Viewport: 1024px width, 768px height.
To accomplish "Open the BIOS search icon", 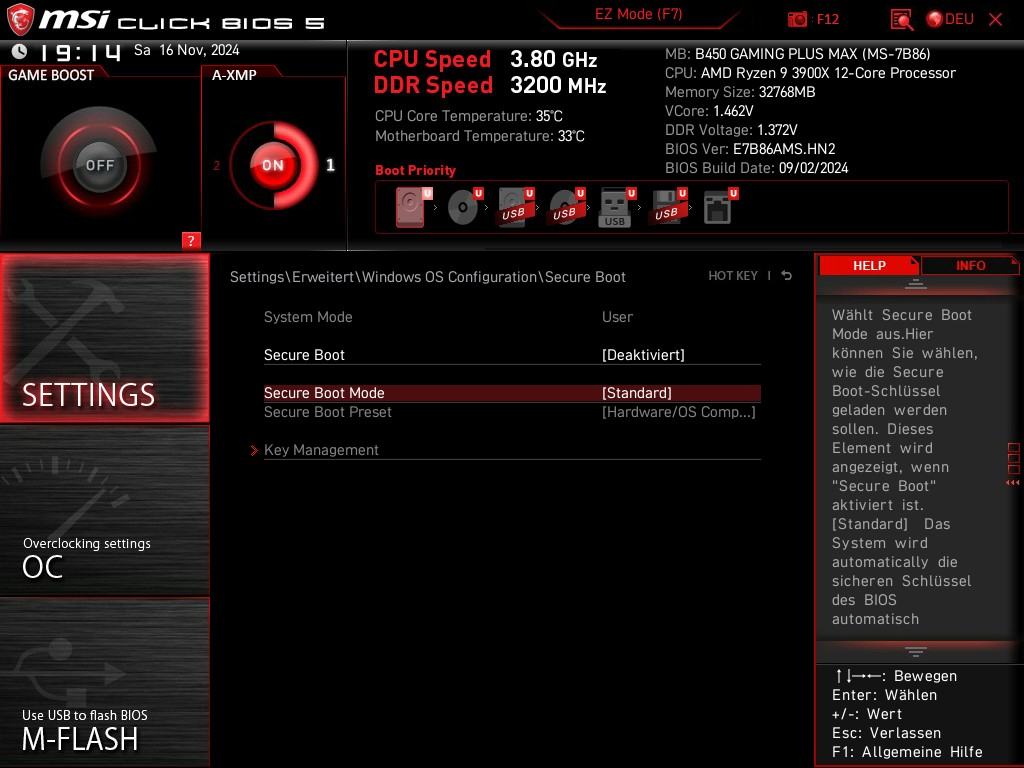I will [x=902, y=20].
